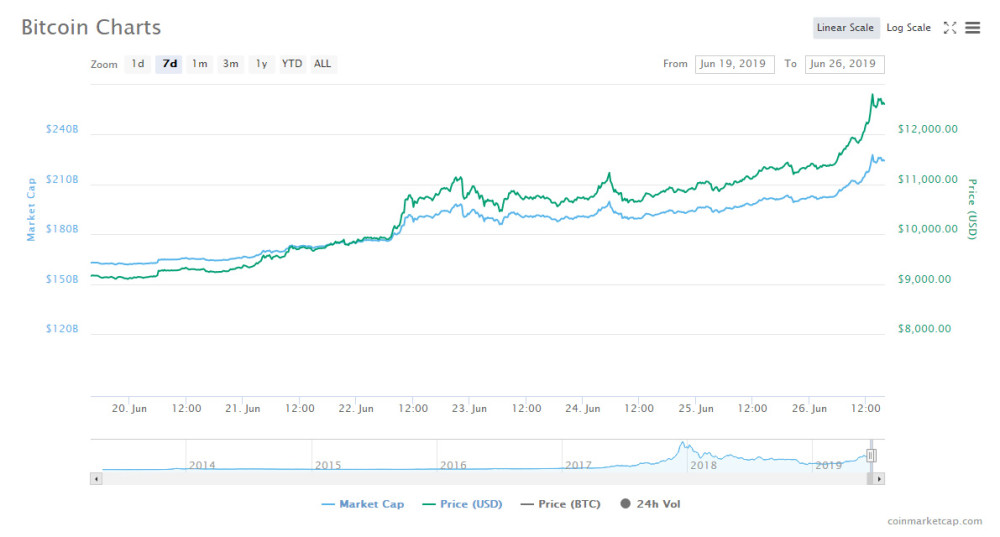Select the 7d zoom range
1000x537 pixels.
pyautogui.click(x=169, y=64)
